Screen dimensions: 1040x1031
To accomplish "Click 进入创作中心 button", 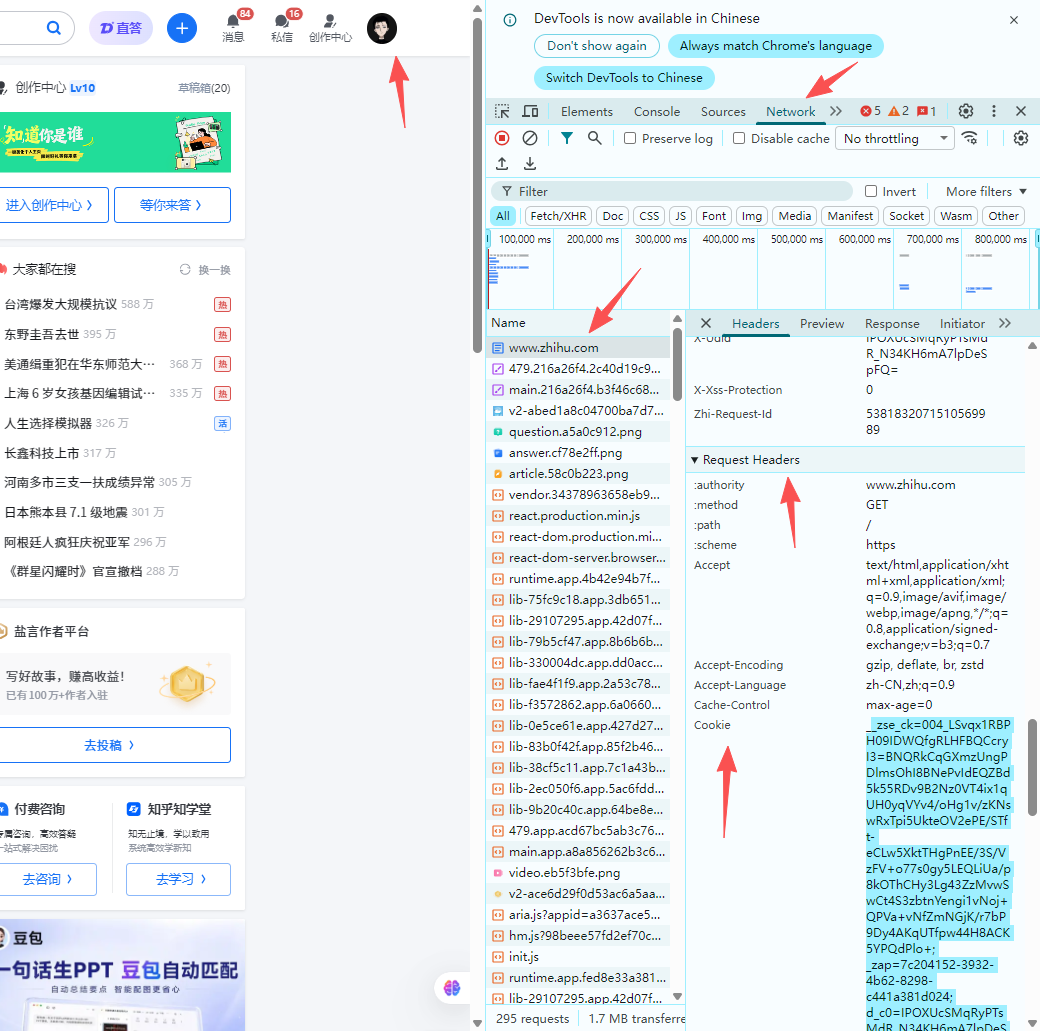I will (53, 205).
